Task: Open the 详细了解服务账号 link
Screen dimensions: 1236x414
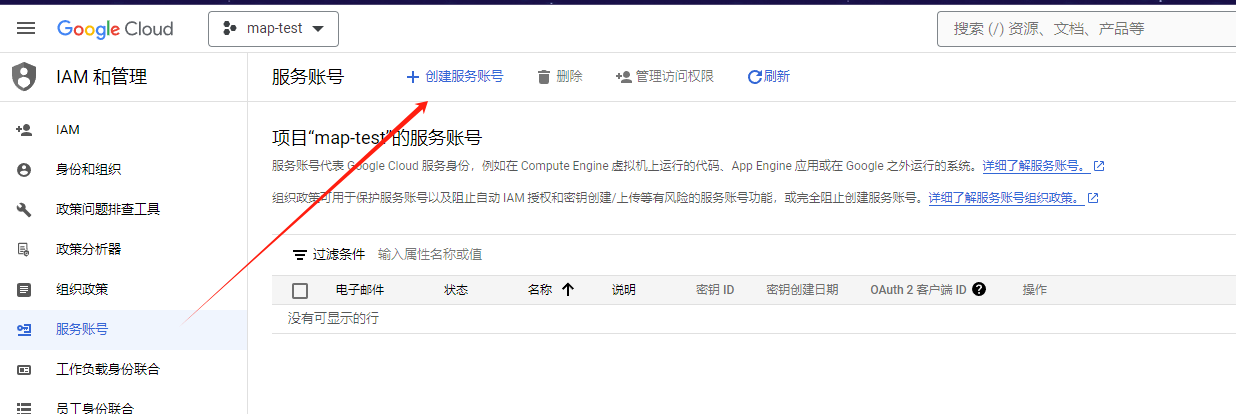Action: (x=1035, y=166)
